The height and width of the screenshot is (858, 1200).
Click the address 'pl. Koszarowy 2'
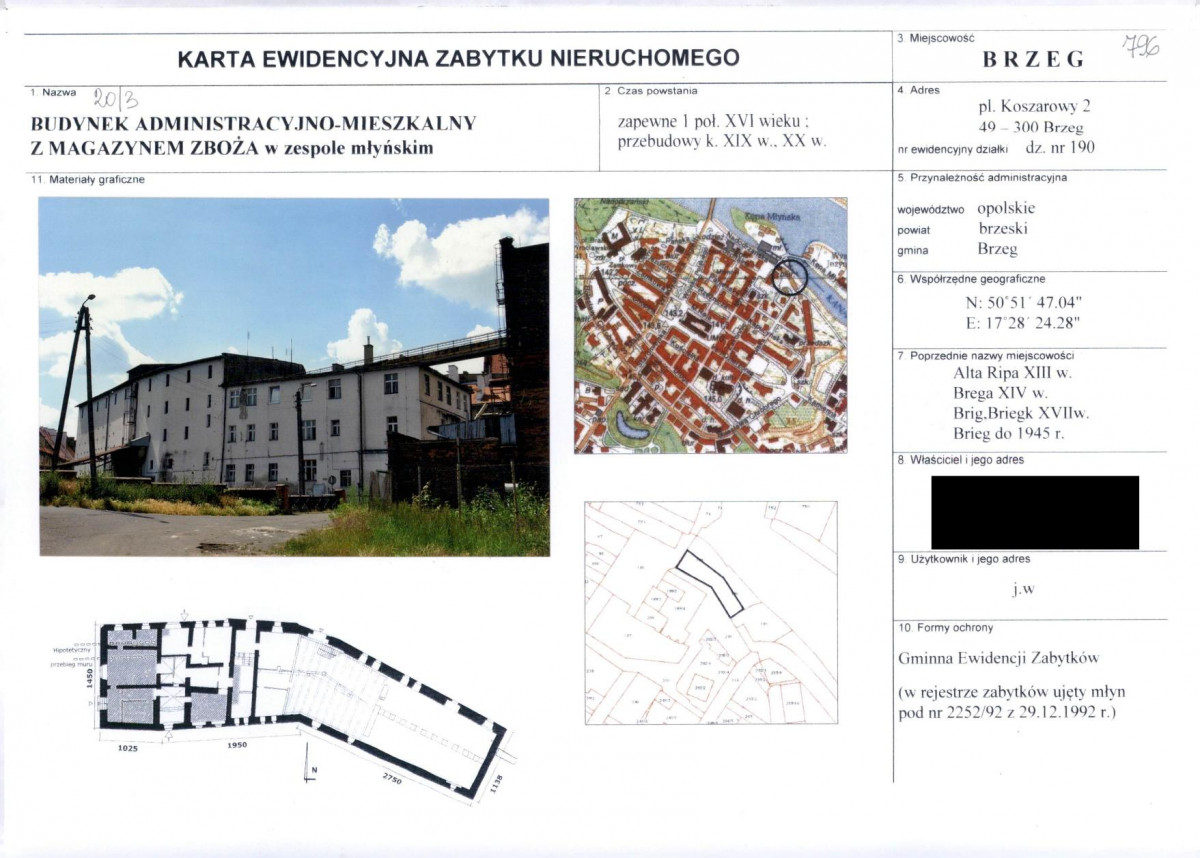pos(1033,107)
